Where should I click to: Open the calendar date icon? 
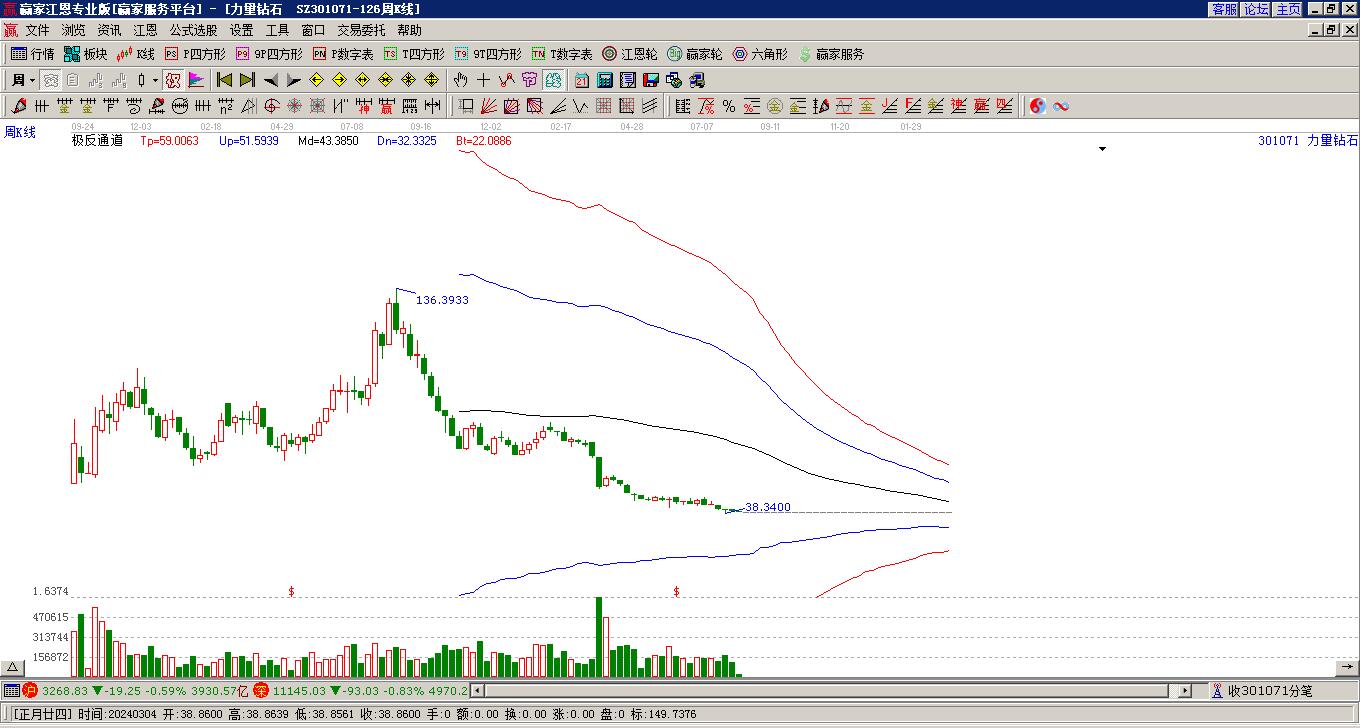(582, 80)
